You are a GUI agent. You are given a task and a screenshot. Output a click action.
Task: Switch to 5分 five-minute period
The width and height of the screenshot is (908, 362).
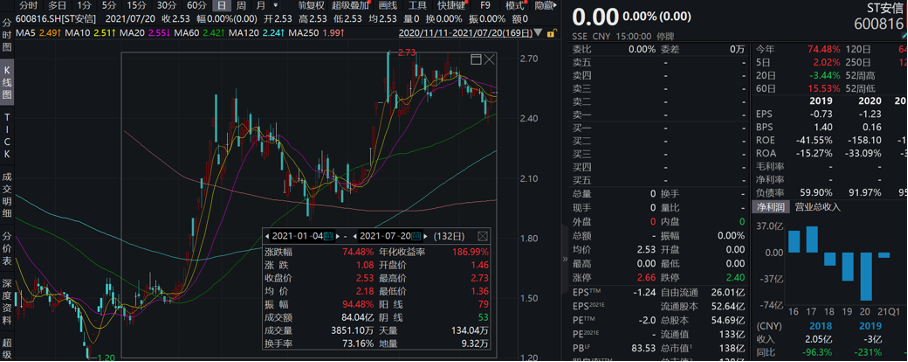click(109, 6)
